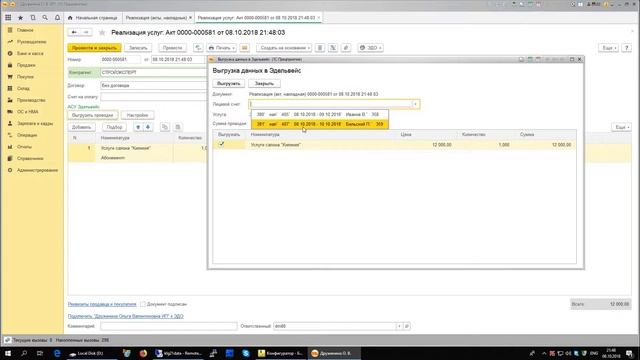Open attached files paperclip icon

coord(346,48)
